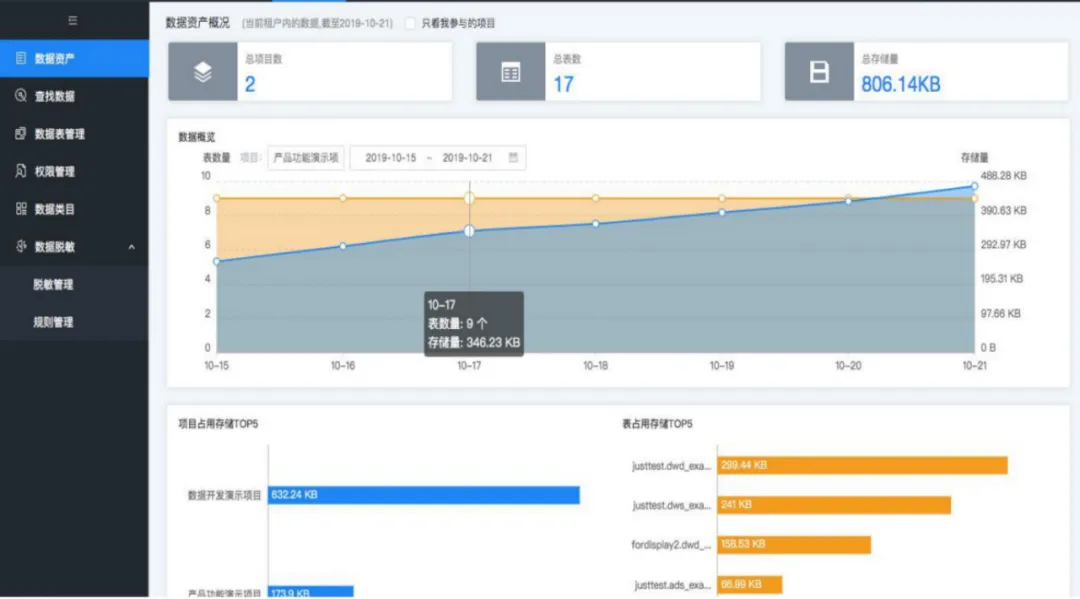1080x599 pixels.
Task: Click the table icon on 总表数 card
Action: click(x=511, y=72)
